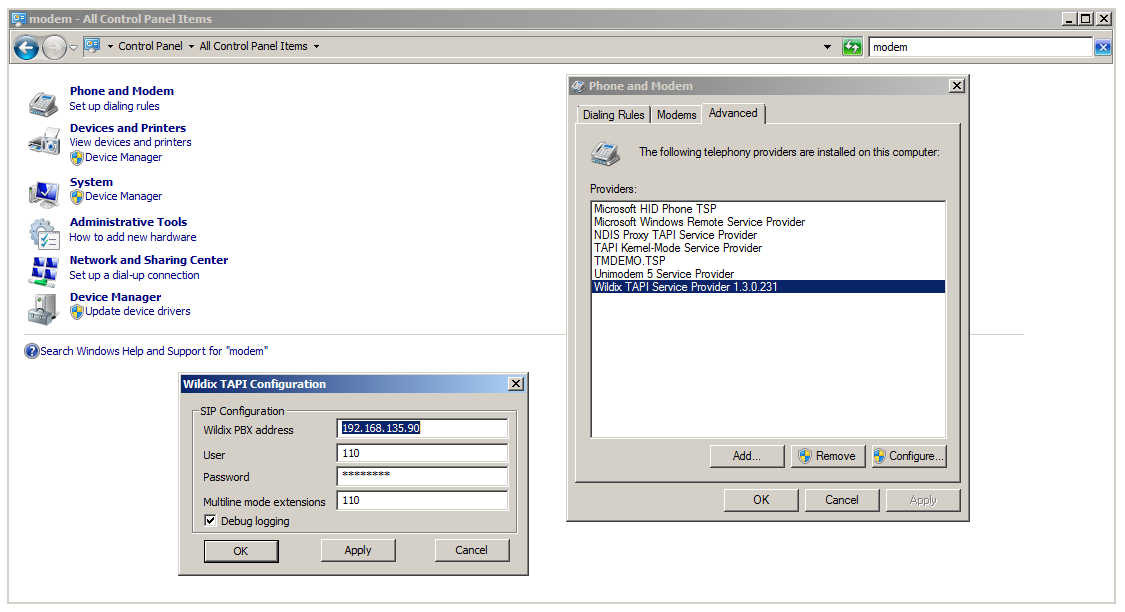Open View devices and printers link
The image size is (1125, 612).
130,142
